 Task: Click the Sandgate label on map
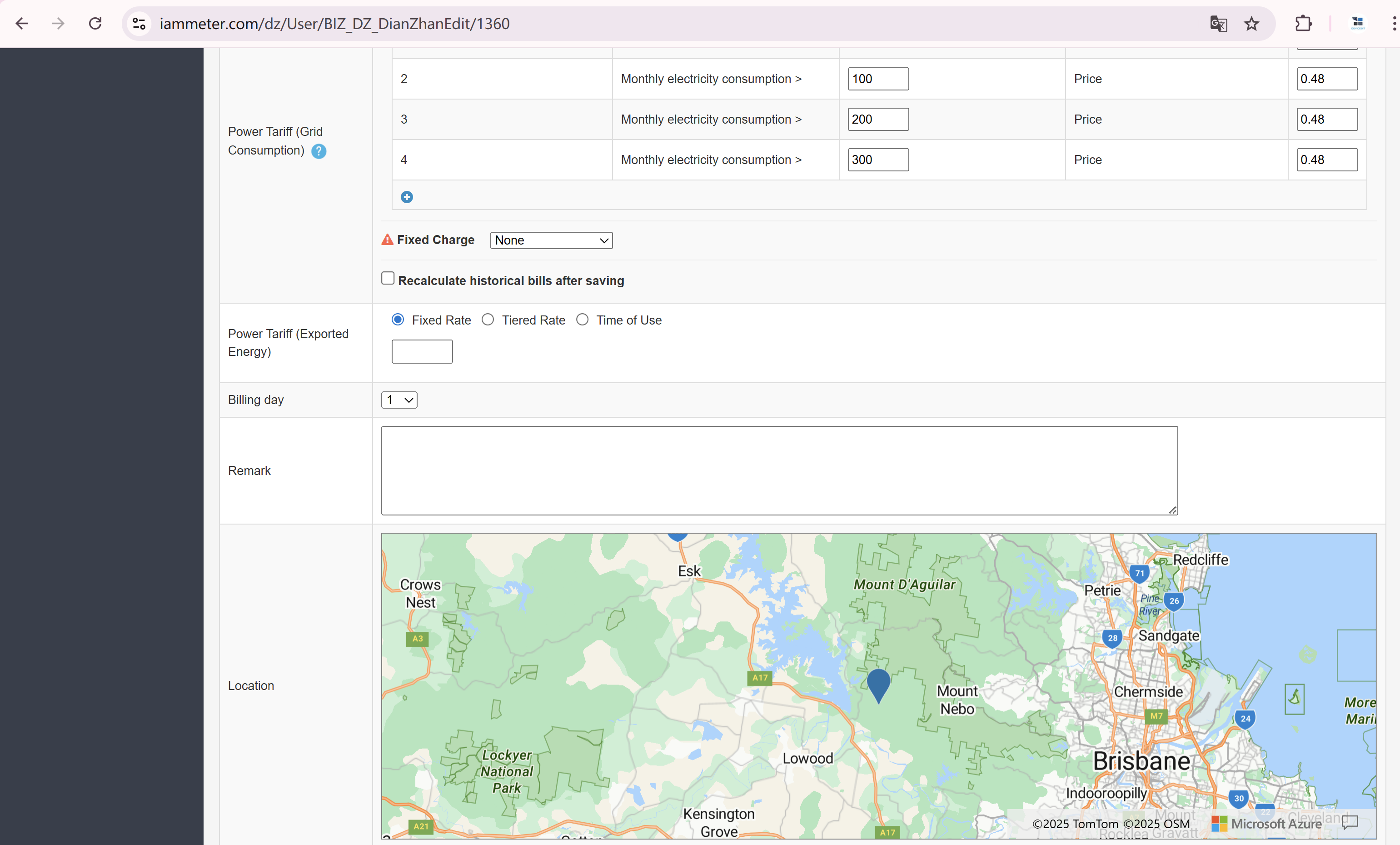tap(1169, 636)
